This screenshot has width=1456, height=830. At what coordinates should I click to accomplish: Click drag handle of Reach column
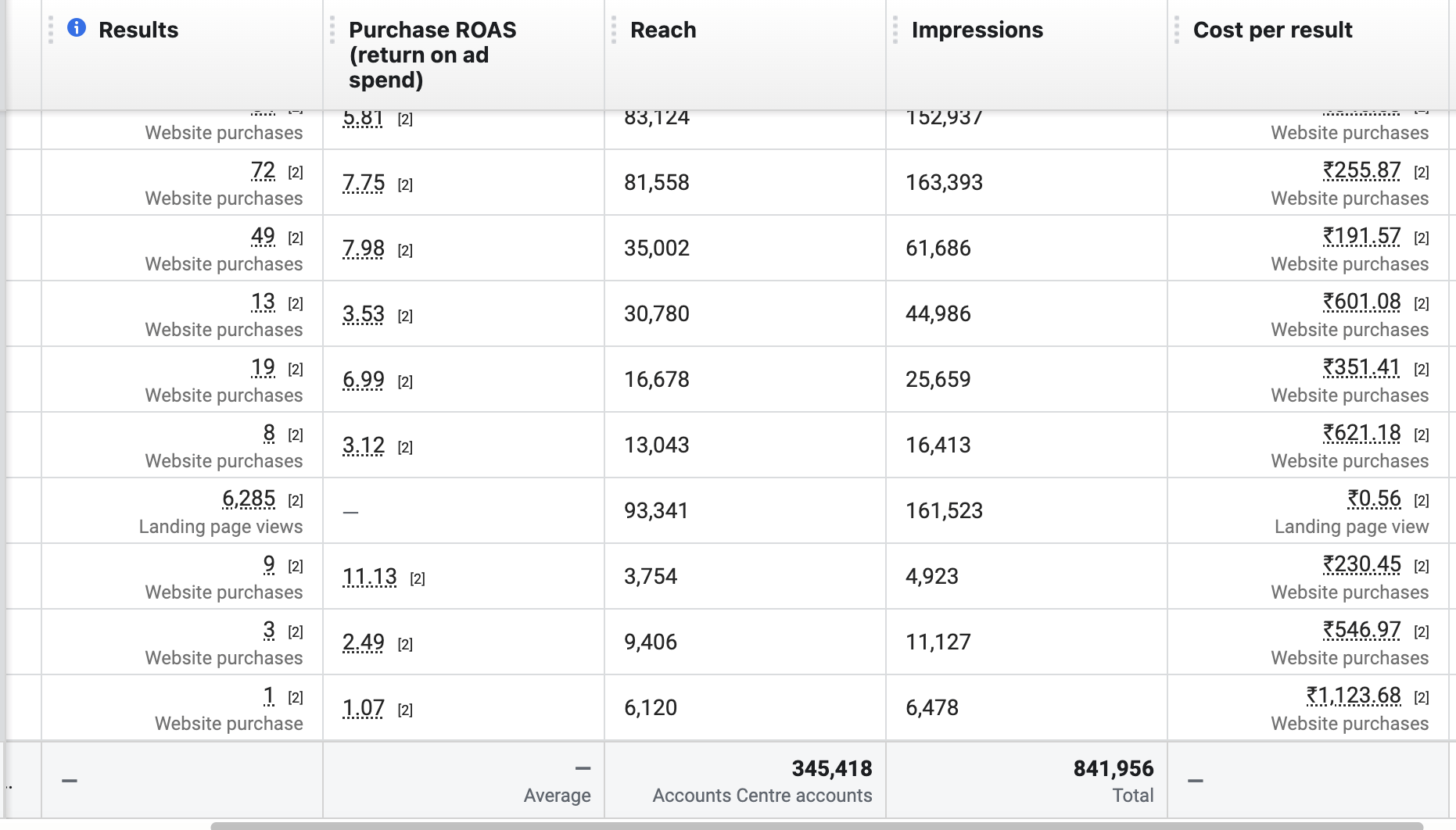(614, 30)
